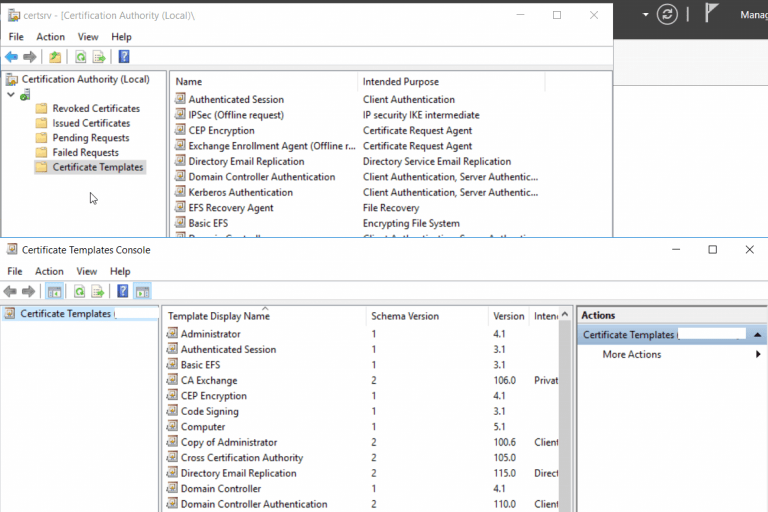Expand the More Actions submenu arrow

(x=758, y=354)
